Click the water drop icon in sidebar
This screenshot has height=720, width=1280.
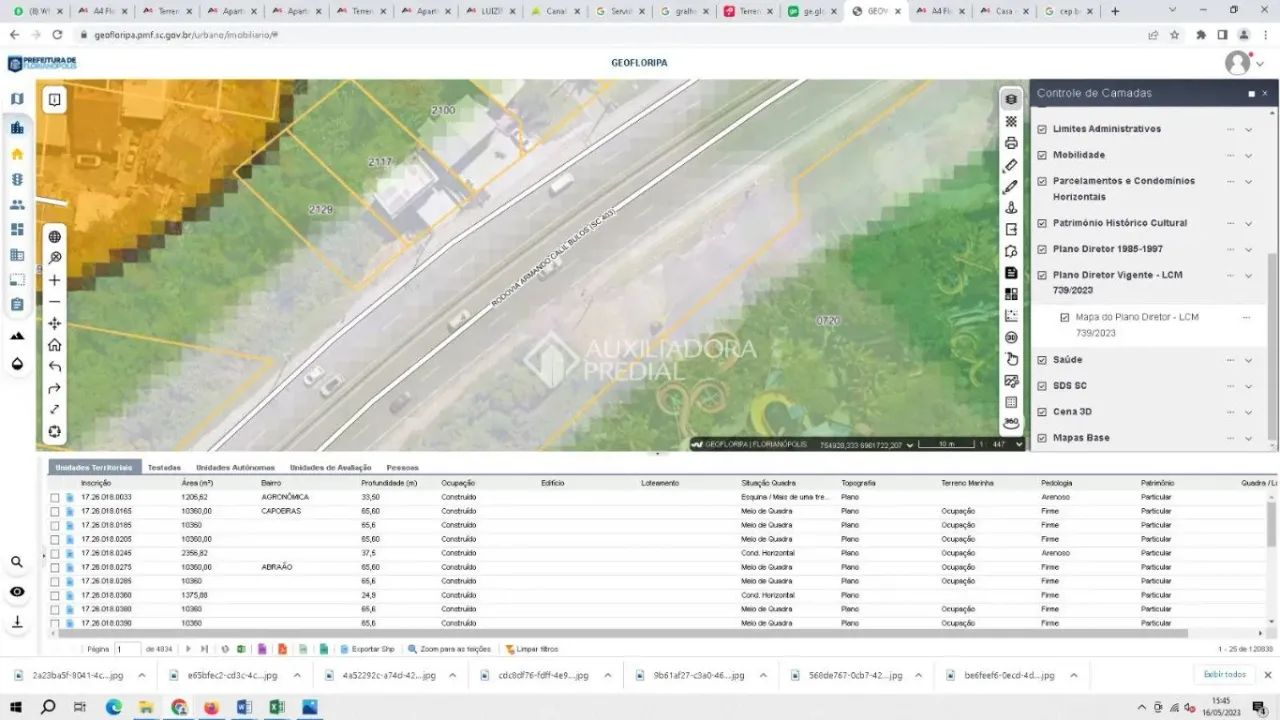[17, 364]
